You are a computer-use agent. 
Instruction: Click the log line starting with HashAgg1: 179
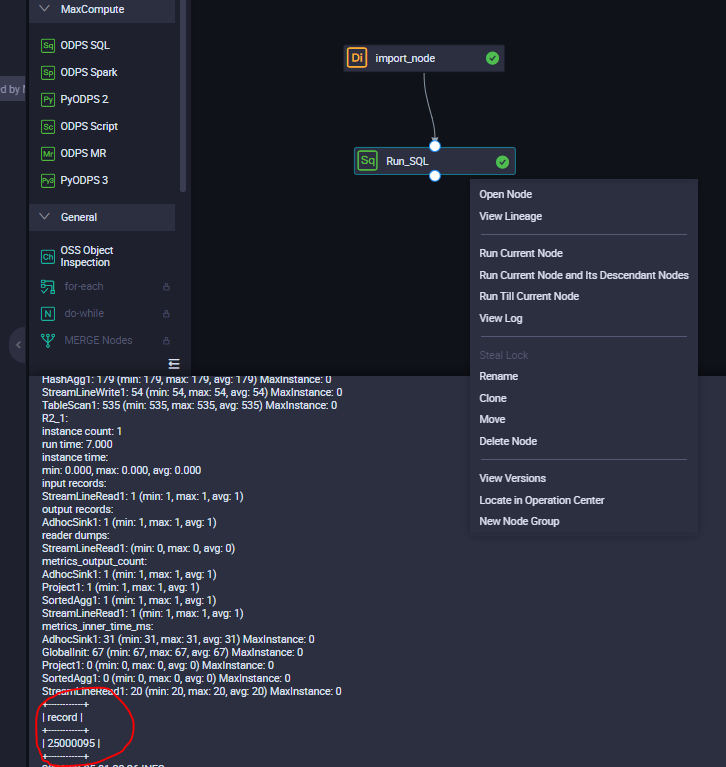[186, 380]
